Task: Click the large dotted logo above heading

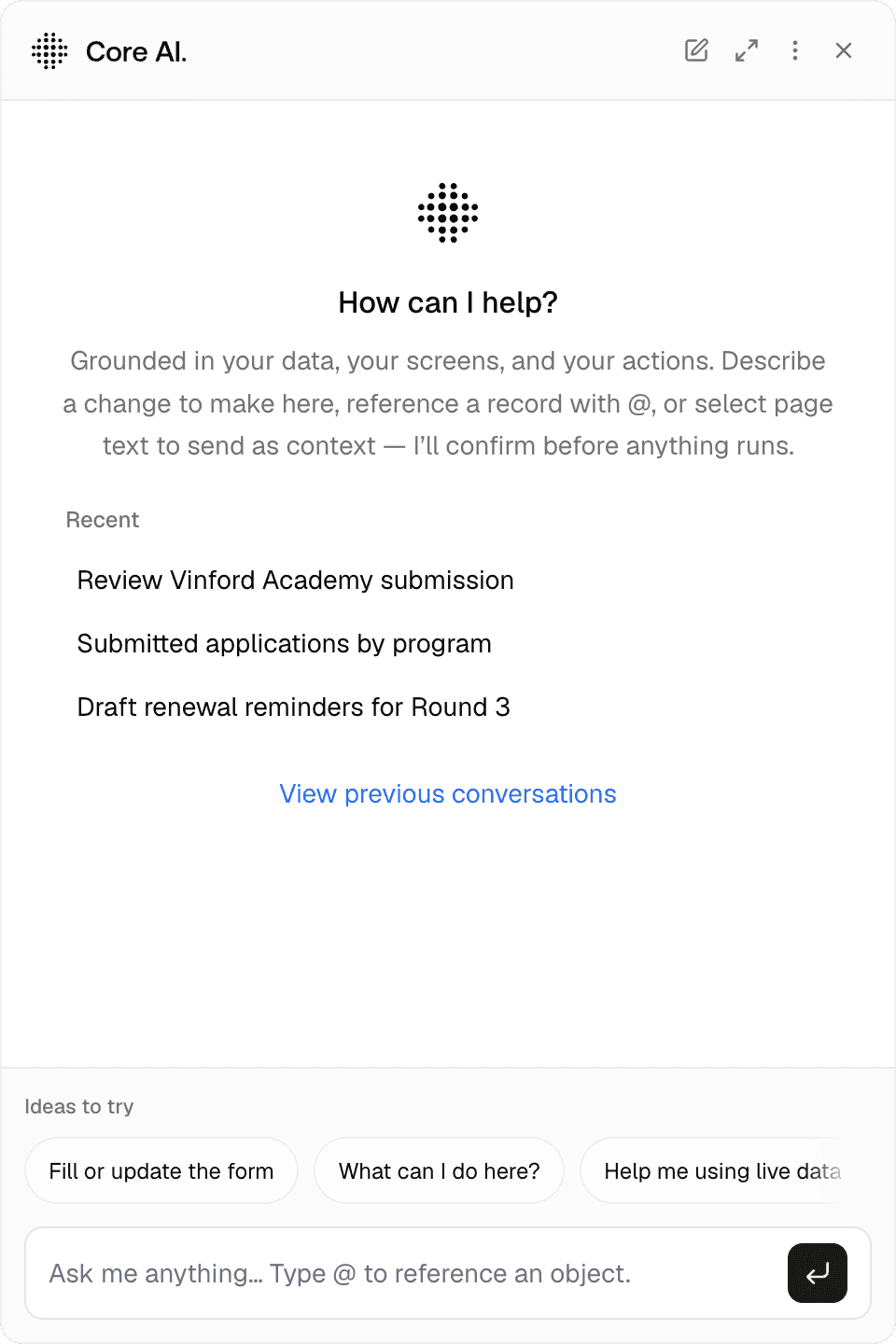Action: click(448, 213)
